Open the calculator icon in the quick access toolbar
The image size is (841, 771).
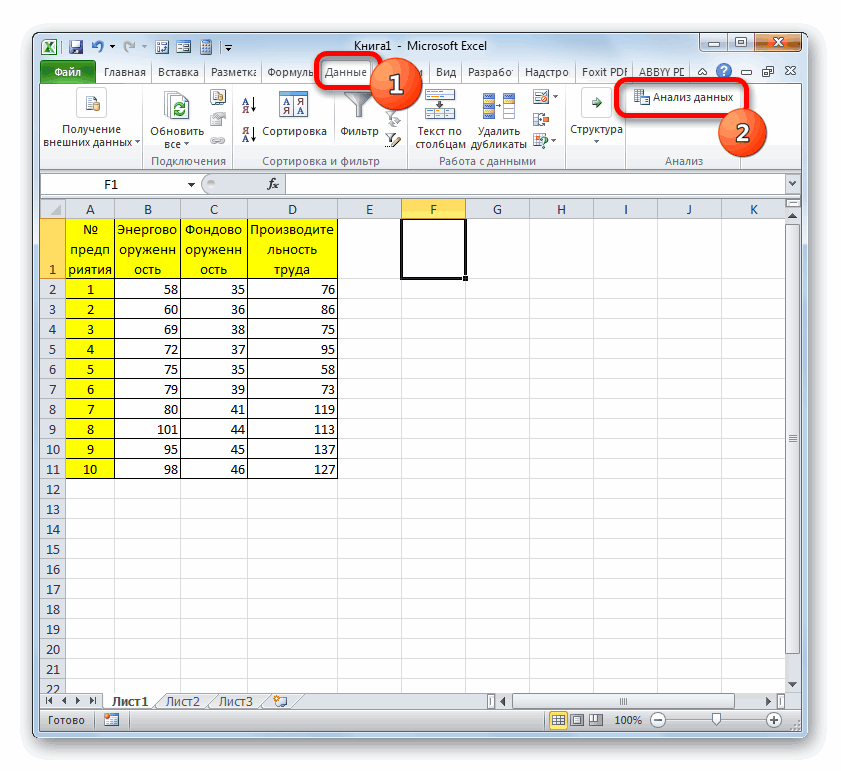(206, 47)
